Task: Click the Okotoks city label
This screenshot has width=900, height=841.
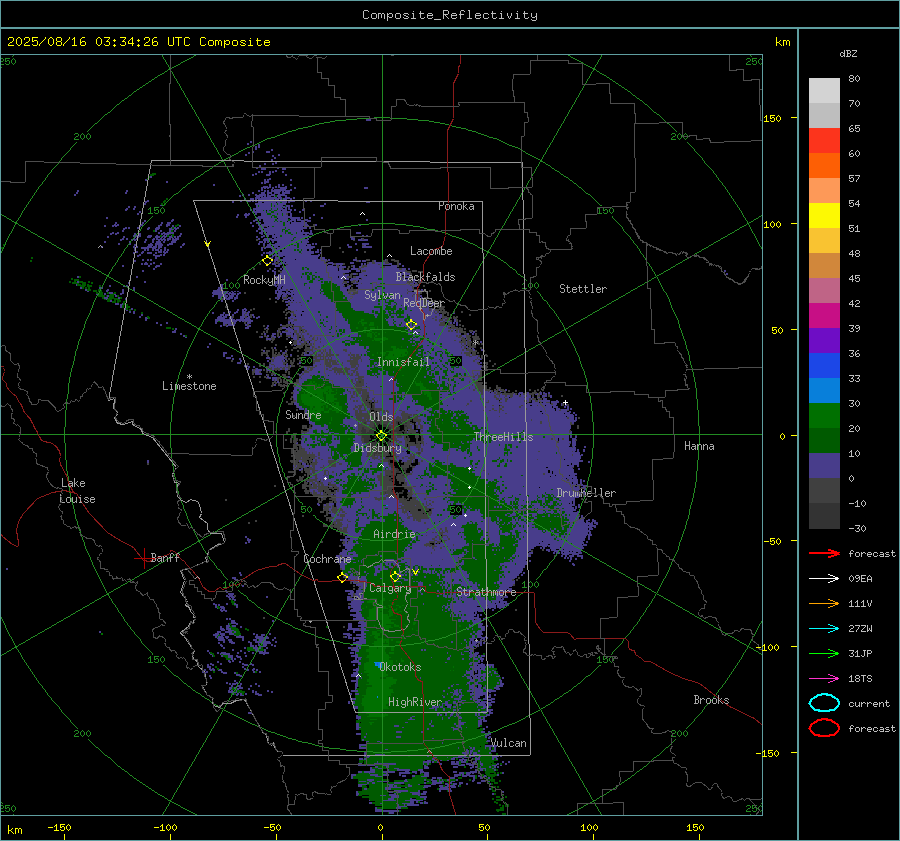Action: pos(400,667)
